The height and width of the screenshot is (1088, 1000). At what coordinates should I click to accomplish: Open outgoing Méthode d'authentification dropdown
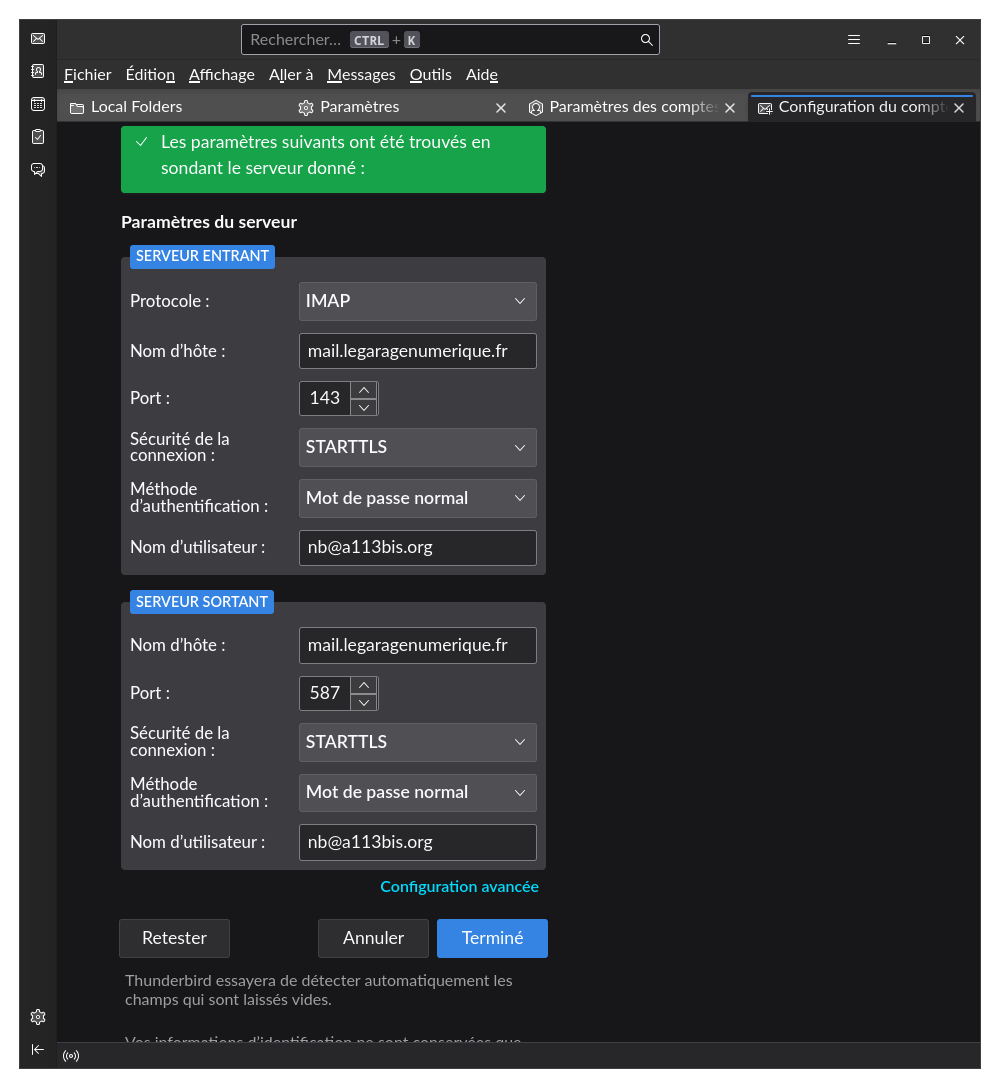coord(417,792)
